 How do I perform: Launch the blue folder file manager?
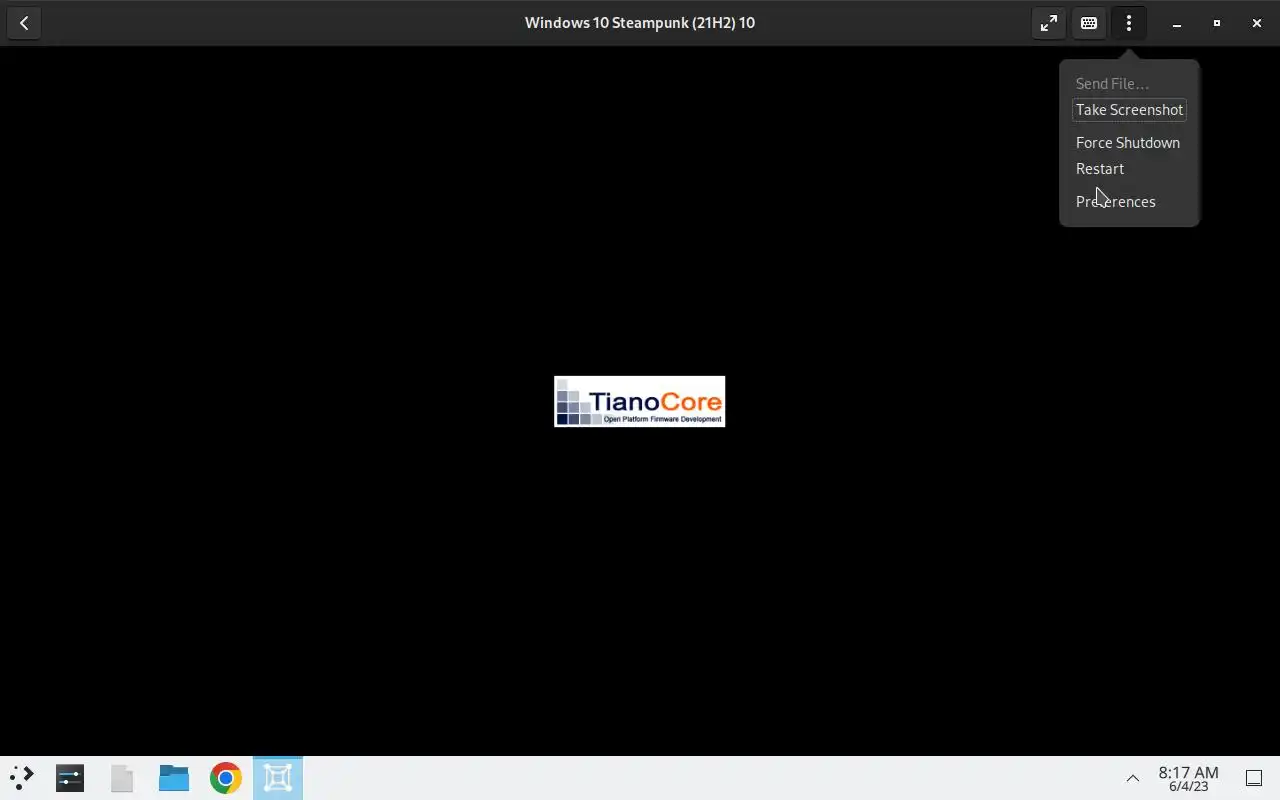tap(174, 778)
